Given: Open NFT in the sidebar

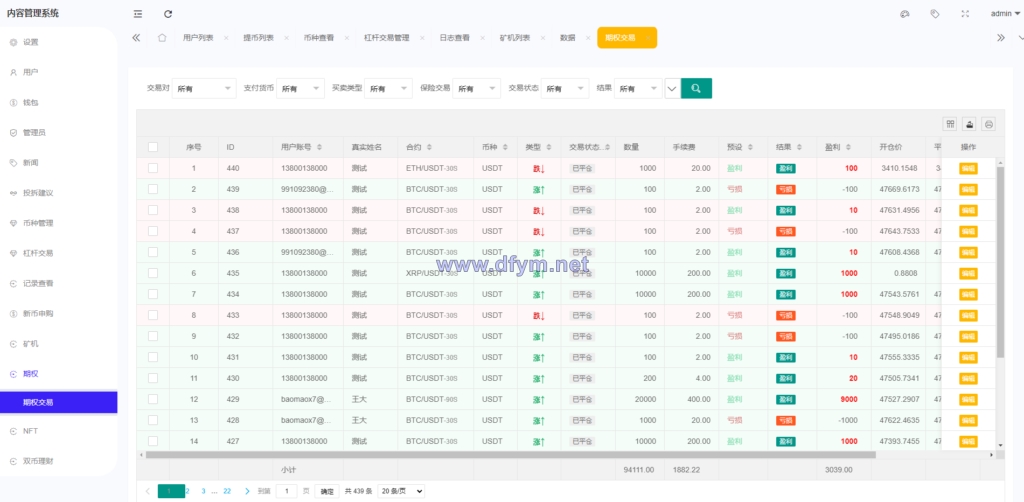Looking at the screenshot, I should (31, 431).
